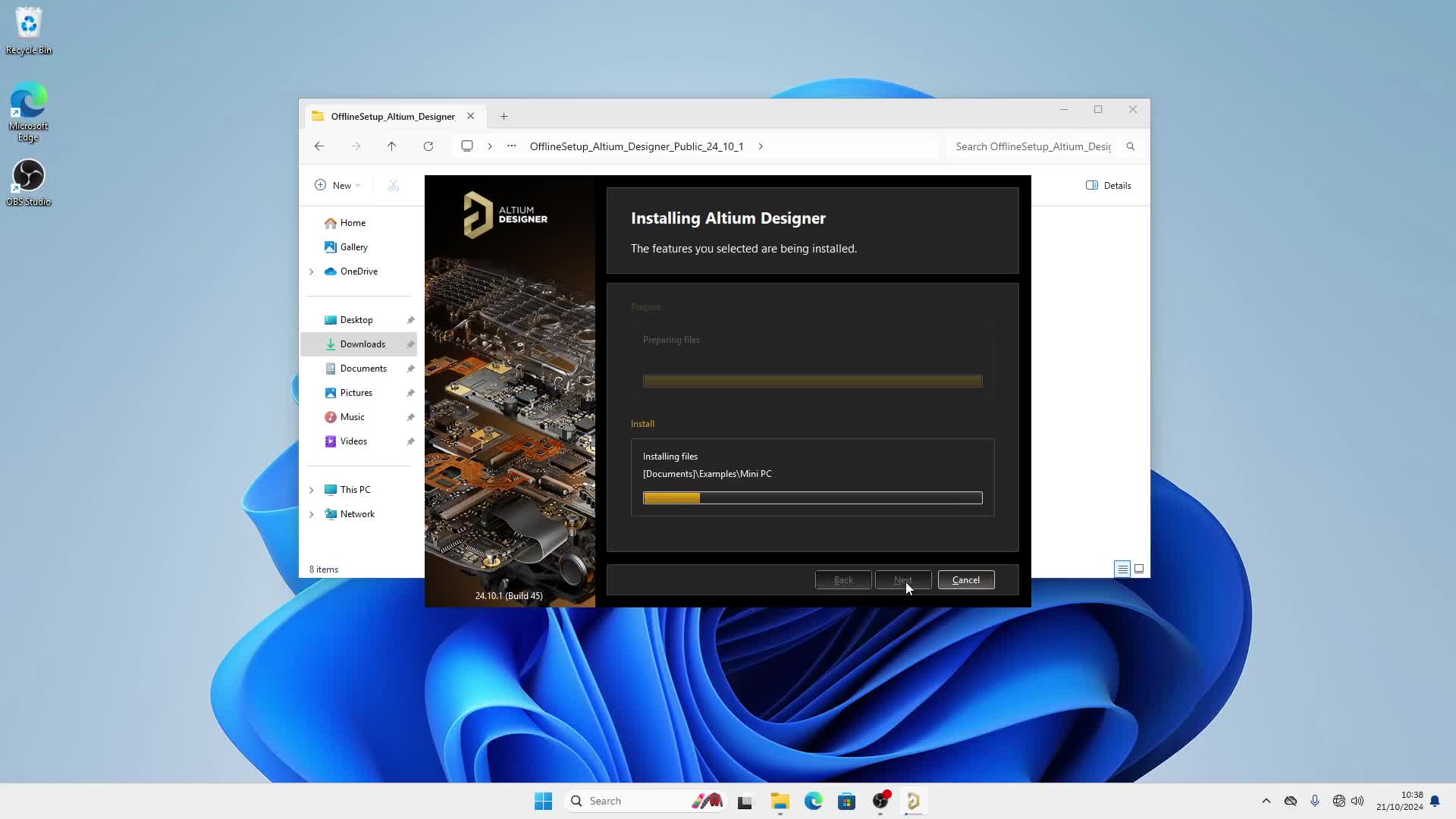This screenshot has height=819, width=1456.
Task: Switch to OBS Studio in the taskbar
Action: pos(880,801)
